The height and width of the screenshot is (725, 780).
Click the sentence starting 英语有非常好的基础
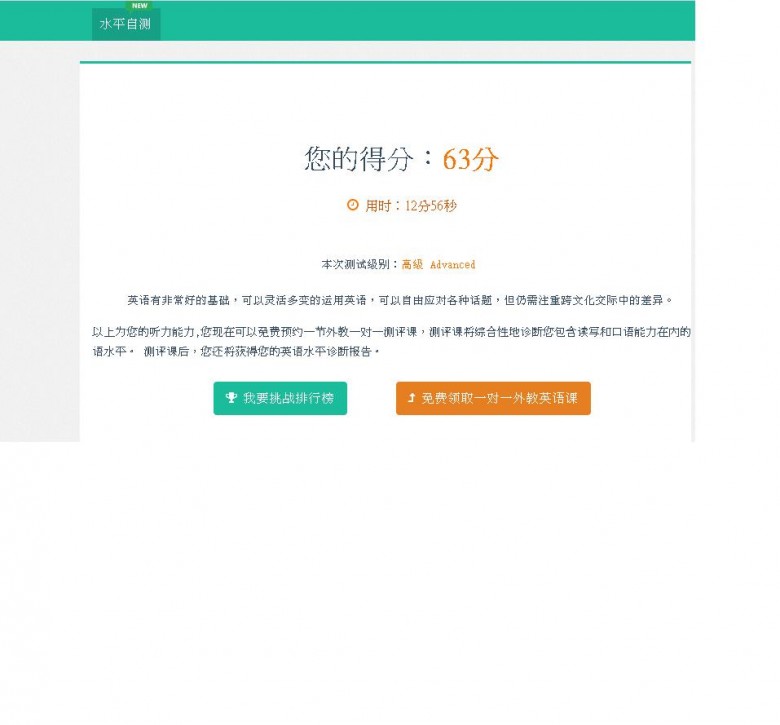click(x=400, y=301)
